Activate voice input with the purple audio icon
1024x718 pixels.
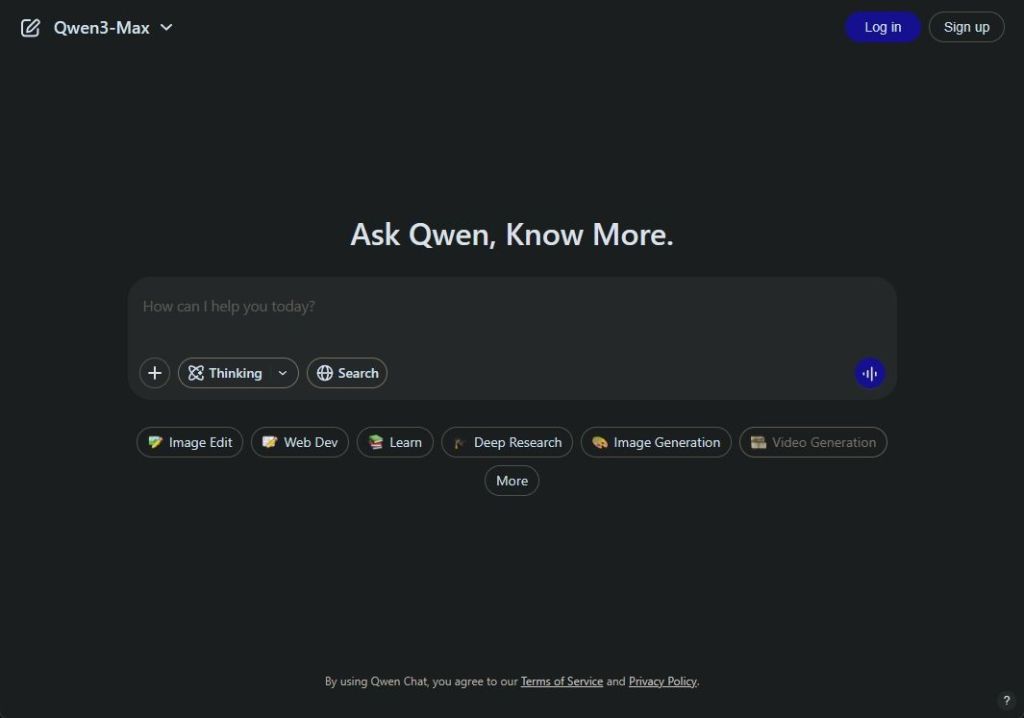tap(869, 372)
